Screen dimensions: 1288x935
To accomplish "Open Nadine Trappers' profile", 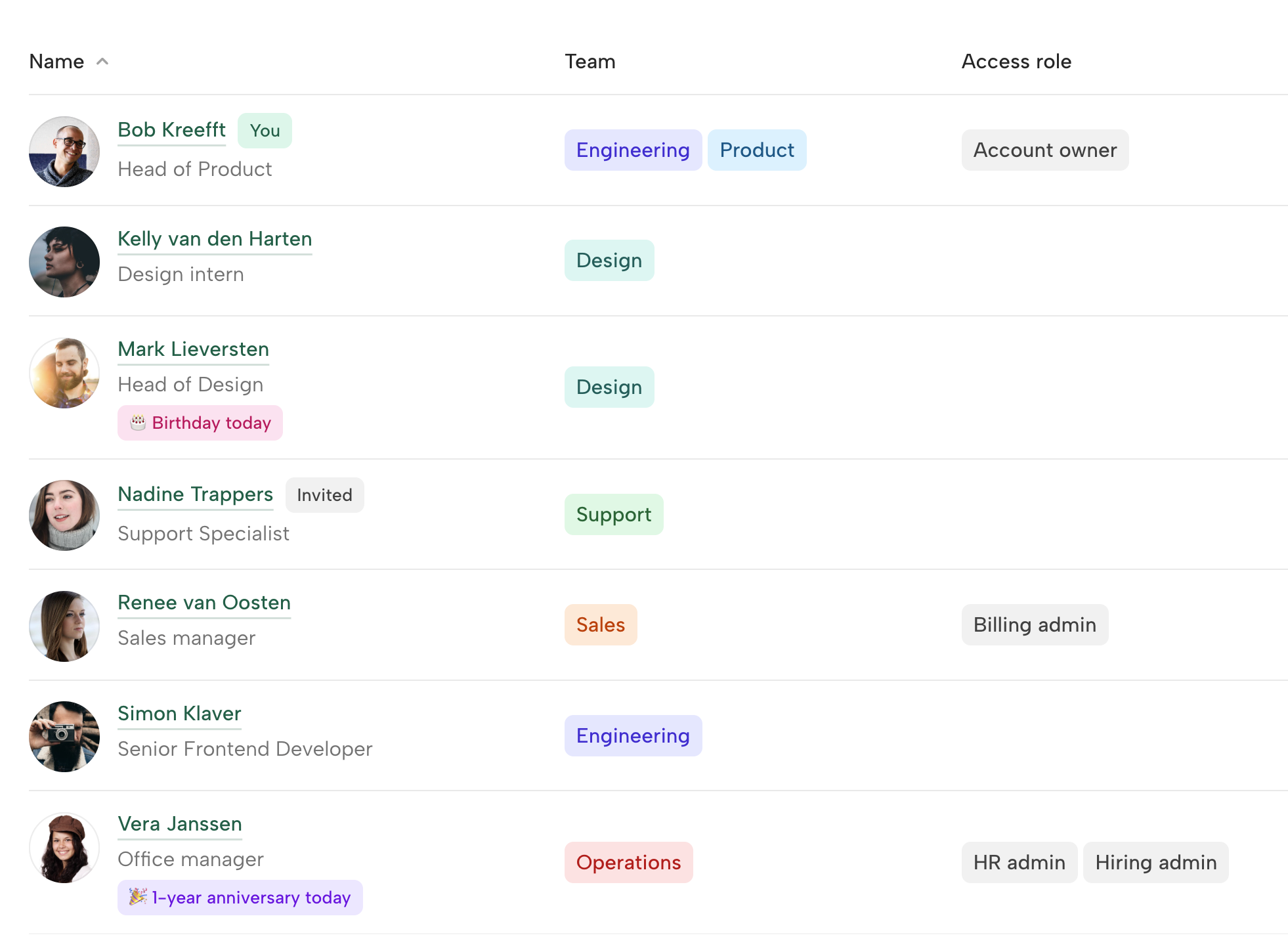I will (195, 494).
